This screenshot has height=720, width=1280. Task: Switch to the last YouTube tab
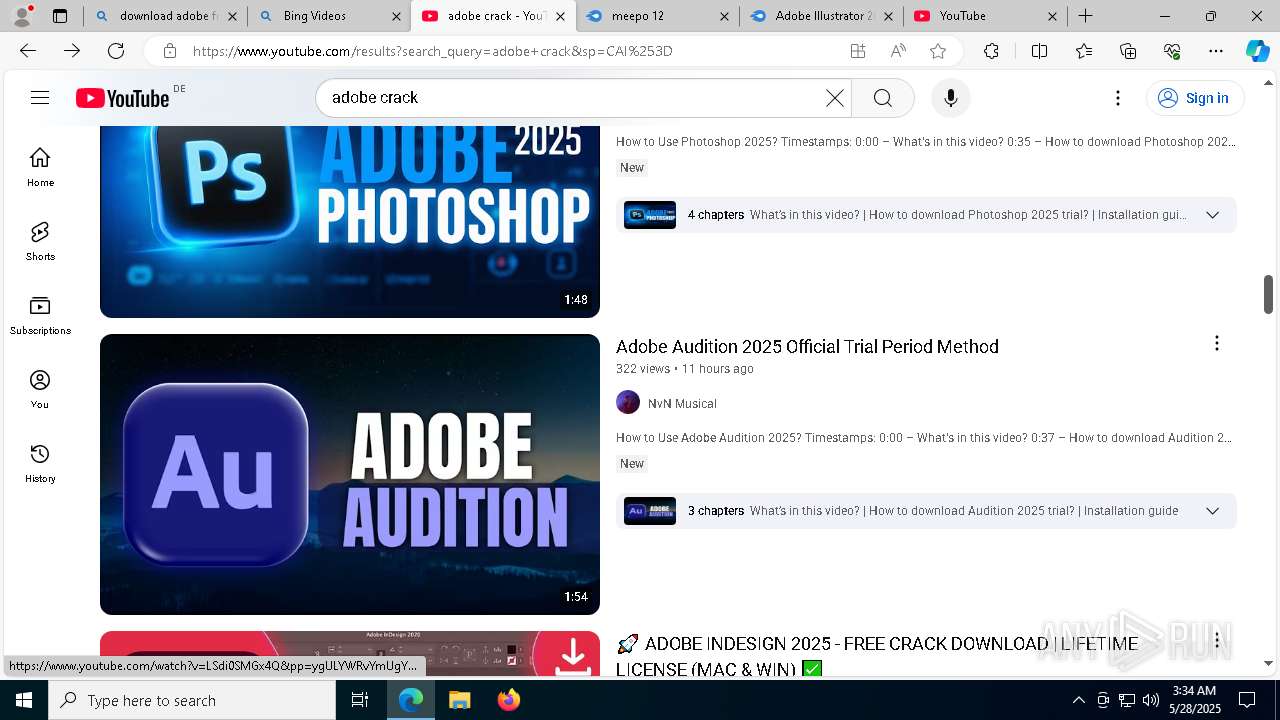[x=984, y=16]
